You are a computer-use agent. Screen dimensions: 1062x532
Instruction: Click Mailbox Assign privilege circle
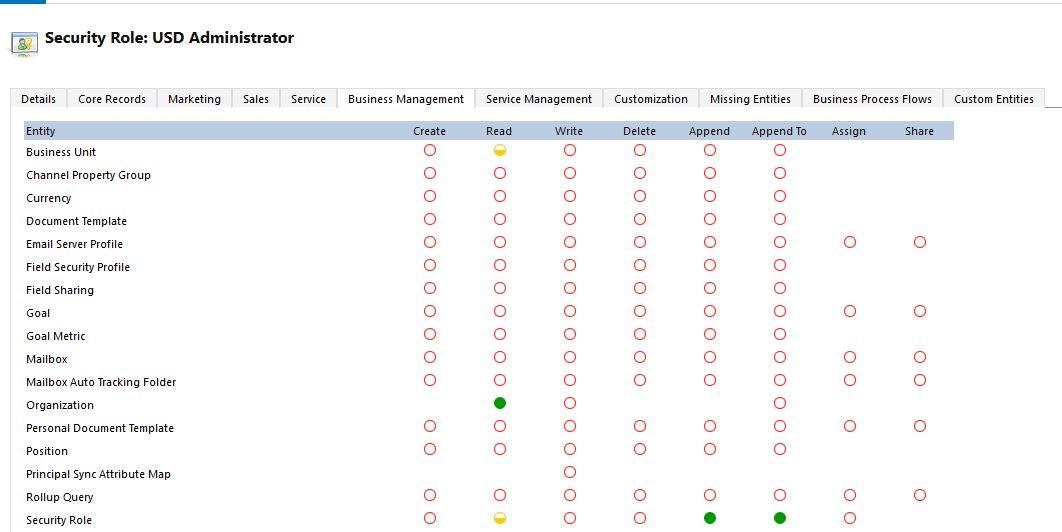850,358
